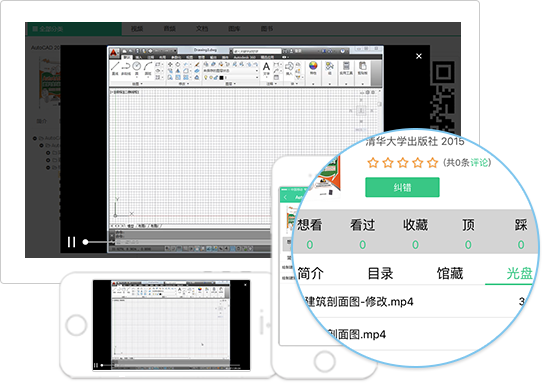Select the Move tool in Modify panel

point(170,65)
